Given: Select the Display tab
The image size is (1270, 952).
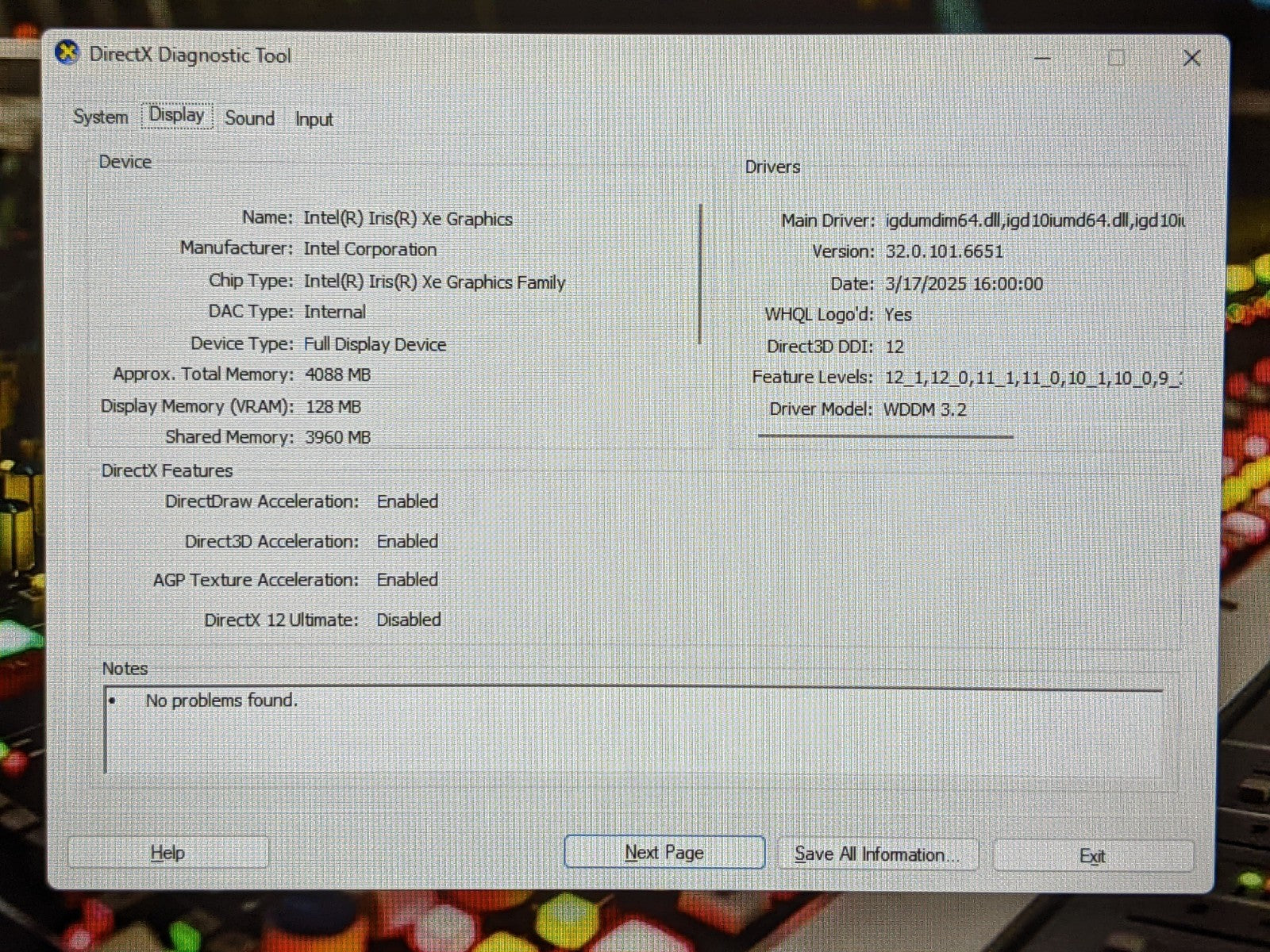Looking at the screenshot, I should (x=177, y=115).
